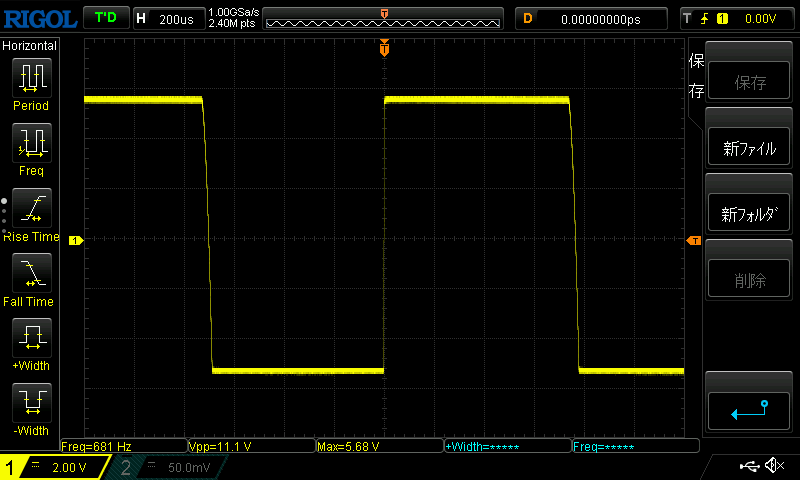Click the H 200us horizontal timebase readout
The height and width of the screenshot is (480, 800).
click(x=169, y=19)
